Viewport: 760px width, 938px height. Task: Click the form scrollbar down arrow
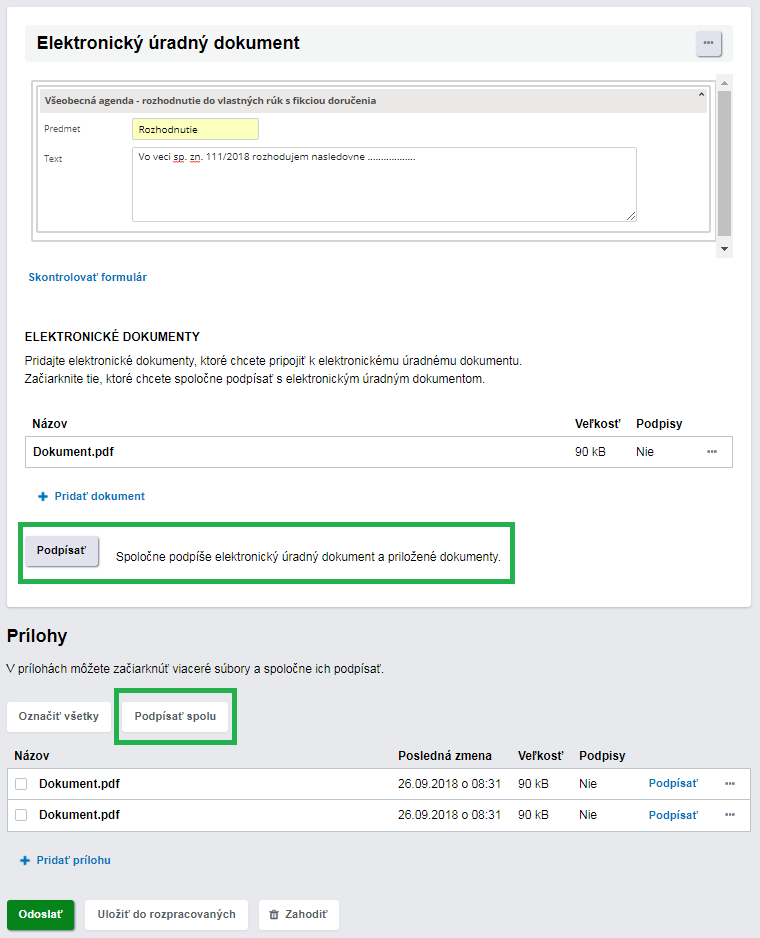pos(724,249)
